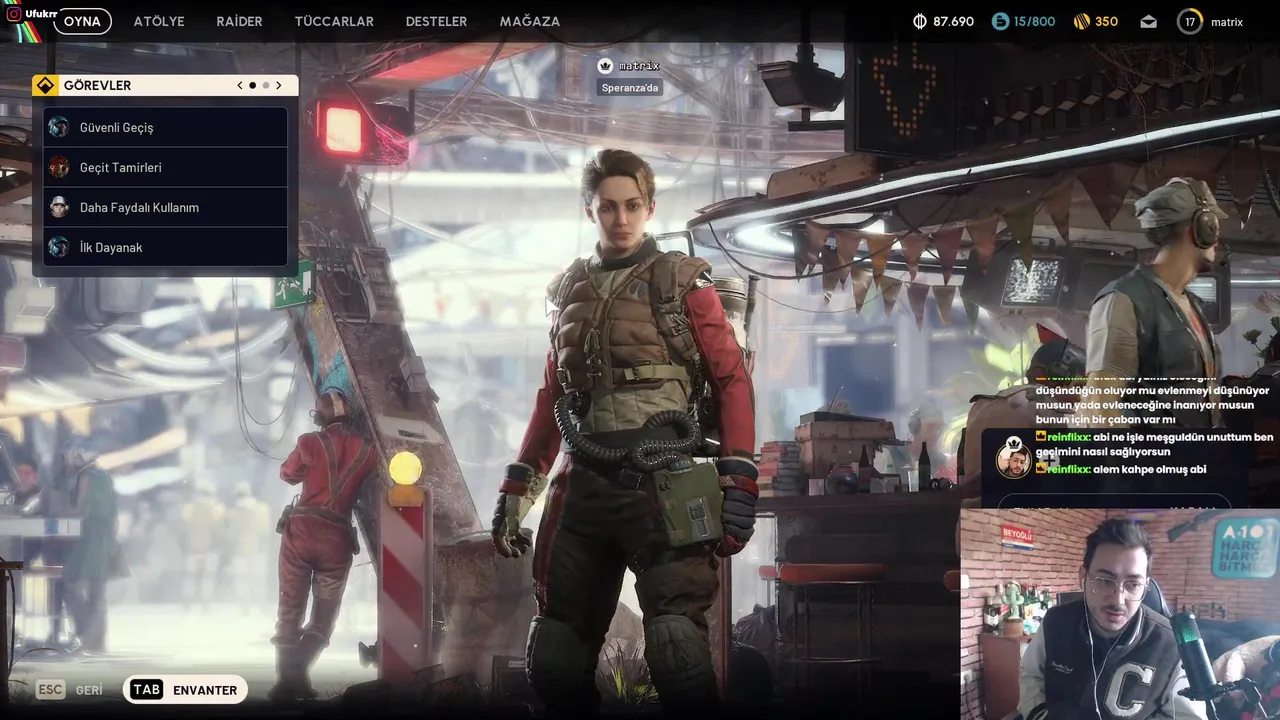Select the second quest page dot
1280x720 pixels.
[x=266, y=85]
